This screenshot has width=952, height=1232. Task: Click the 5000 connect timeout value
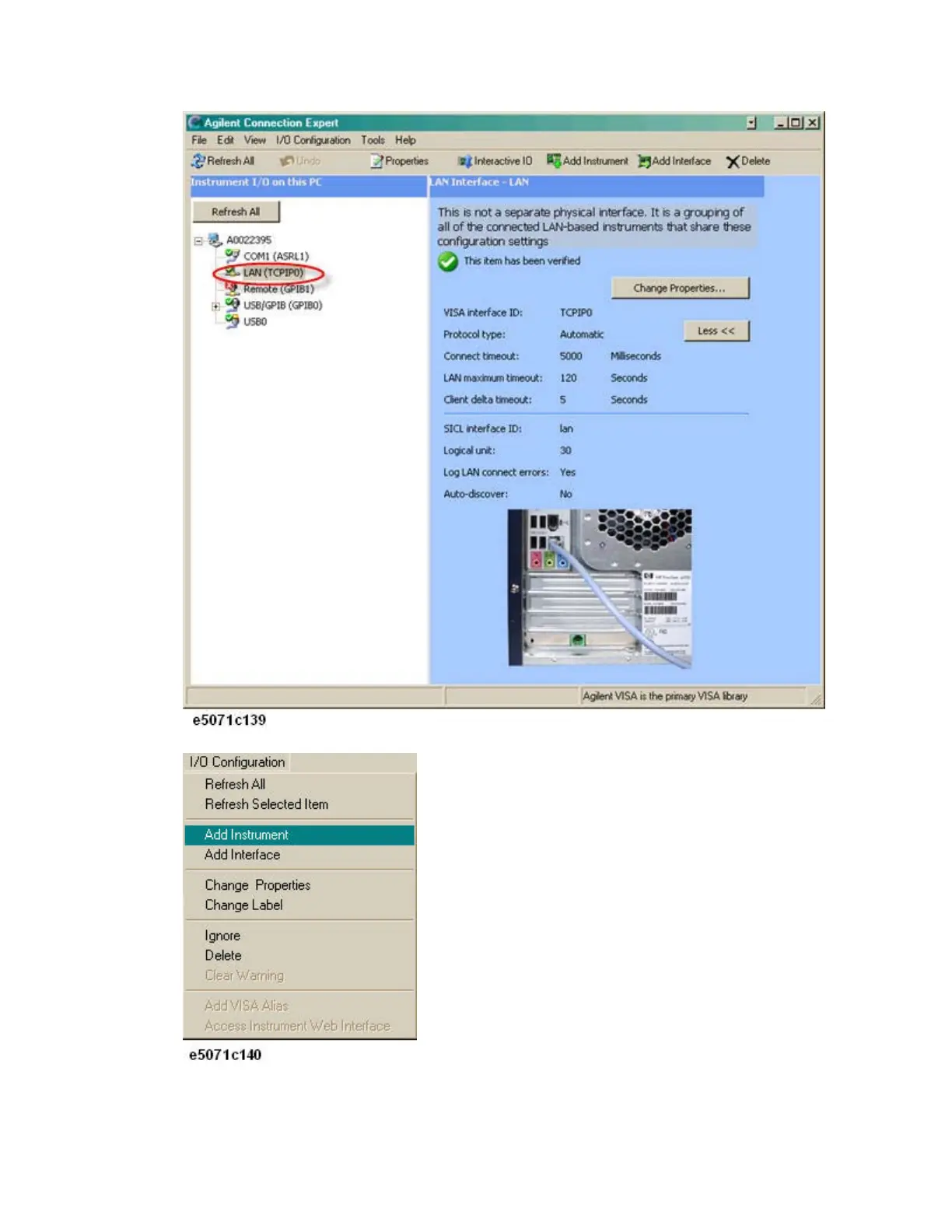pos(571,356)
